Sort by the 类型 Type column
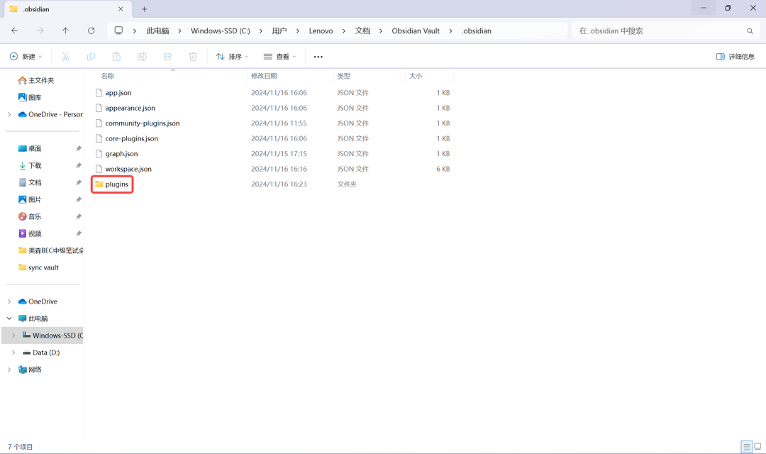 [x=343, y=76]
